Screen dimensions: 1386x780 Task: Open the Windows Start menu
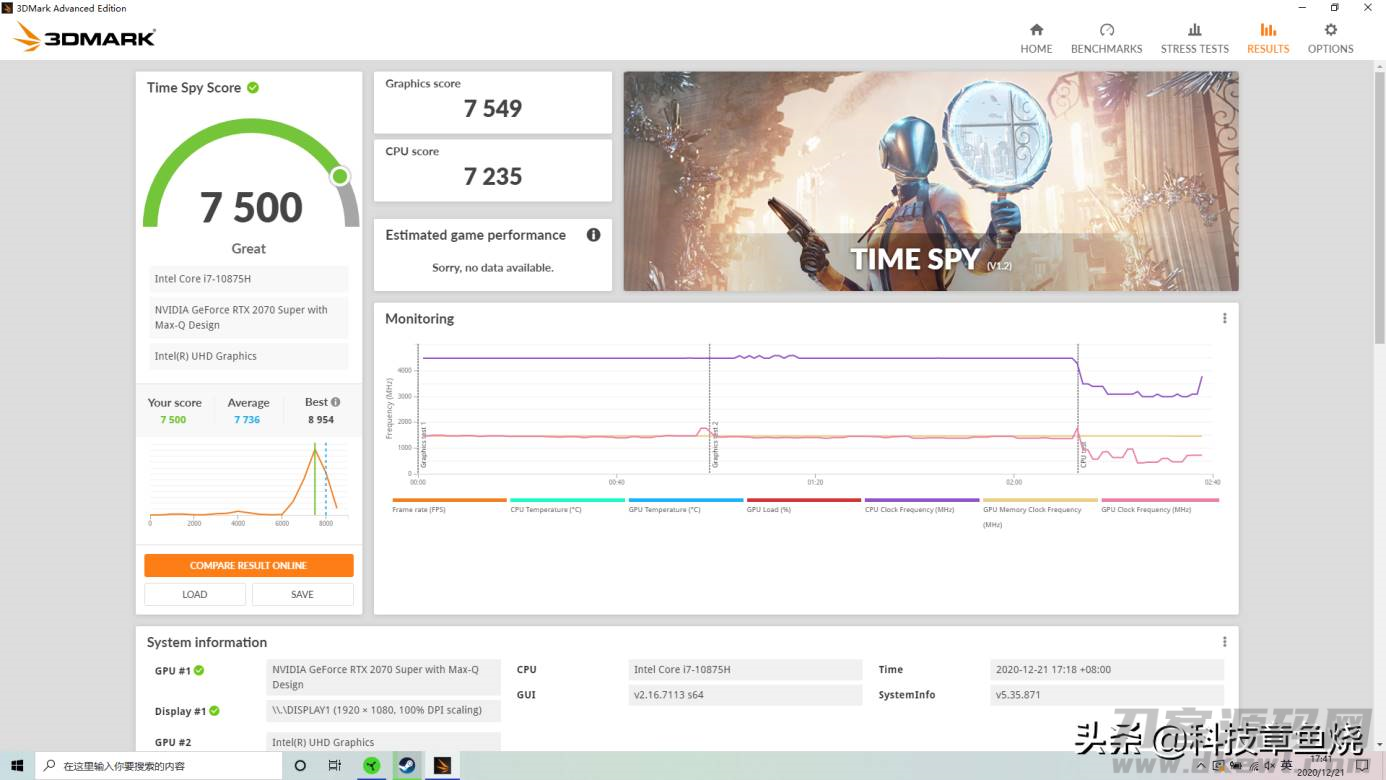17,766
